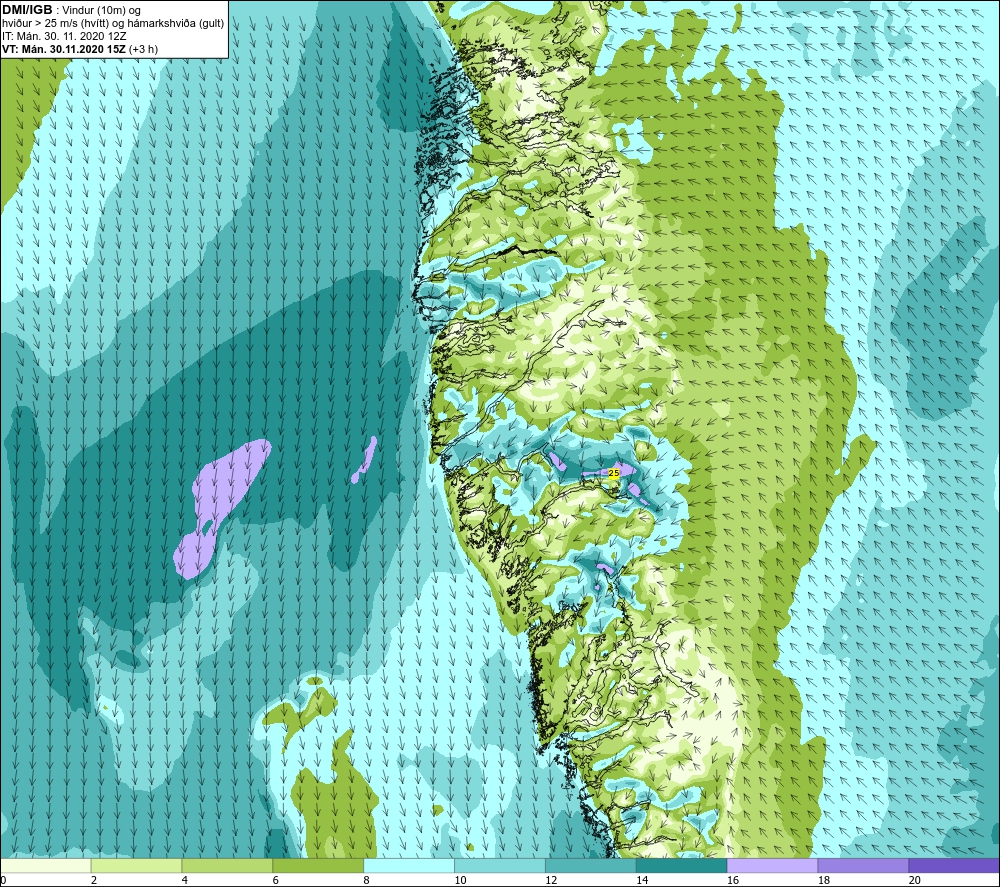Click the scale label '14'
Image resolution: width=1000 pixels, height=887 pixels.
(642, 881)
